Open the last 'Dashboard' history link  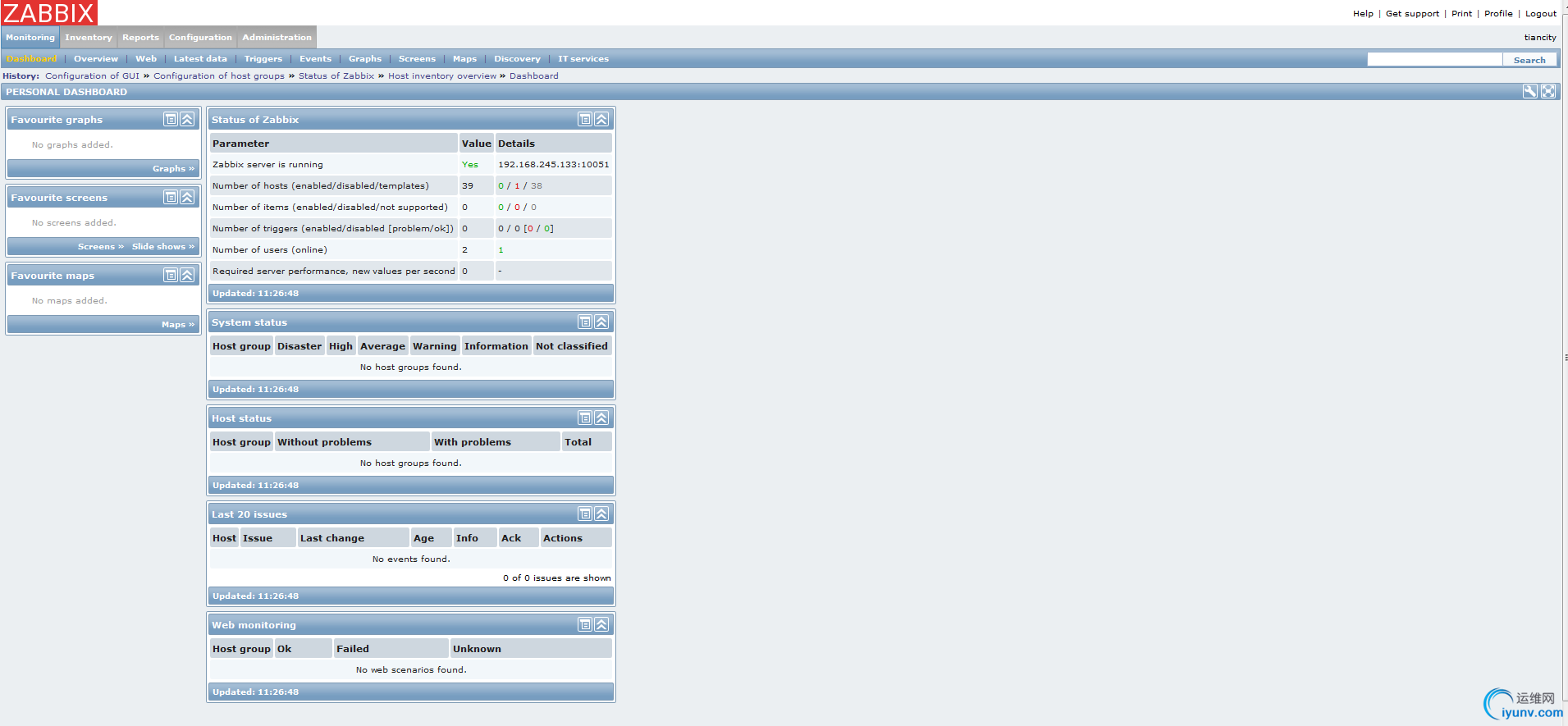pos(534,76)
